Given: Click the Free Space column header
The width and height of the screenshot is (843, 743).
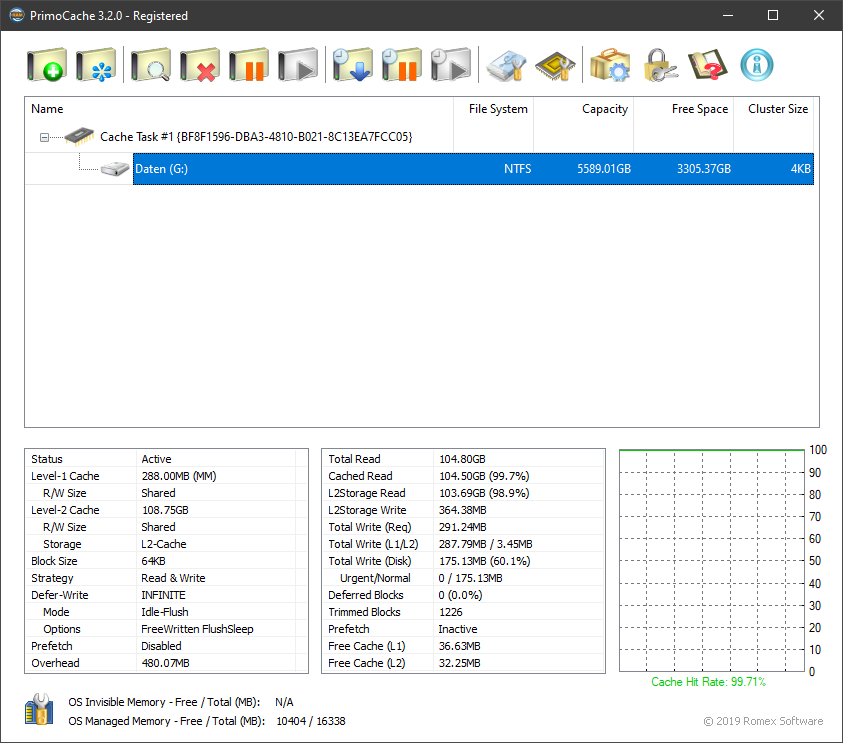Looking at the screenshot, I should pyautogui.click(x=683, y=109).
